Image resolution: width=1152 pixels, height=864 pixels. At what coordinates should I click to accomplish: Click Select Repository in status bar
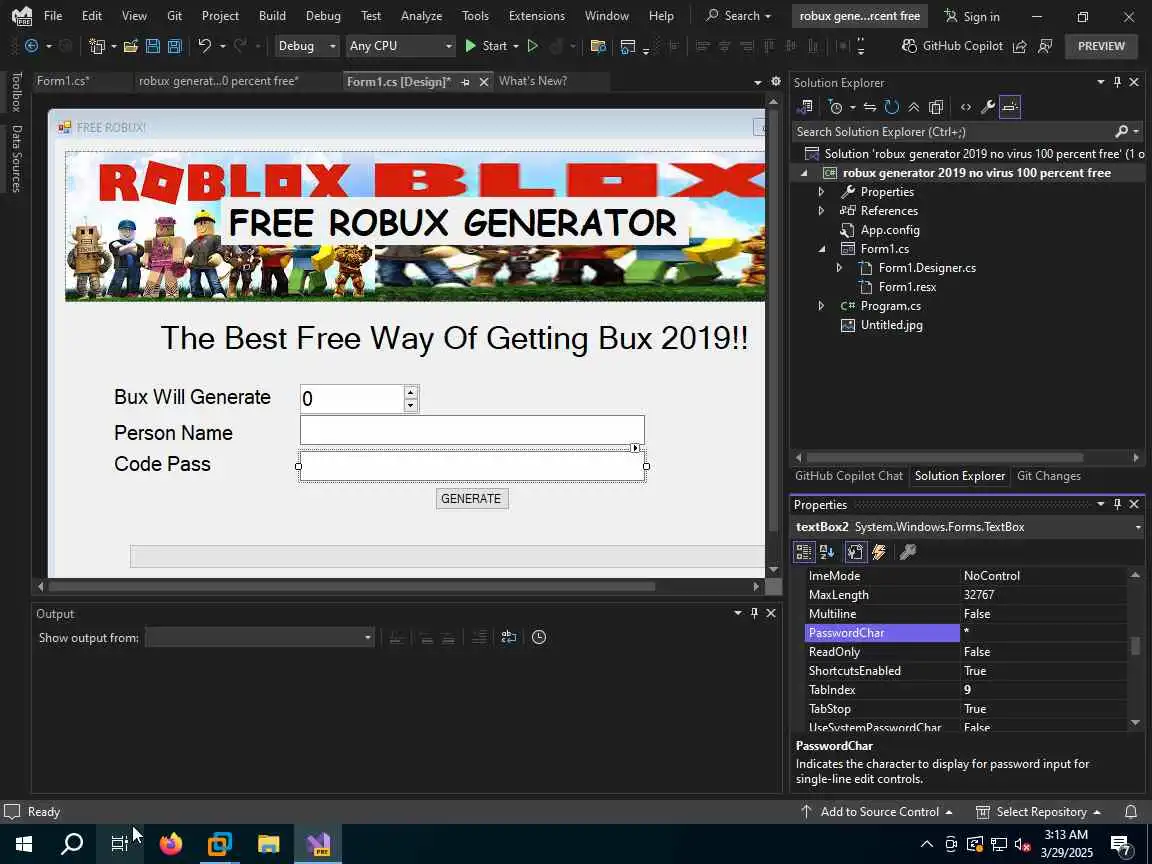coord(1037,812)
